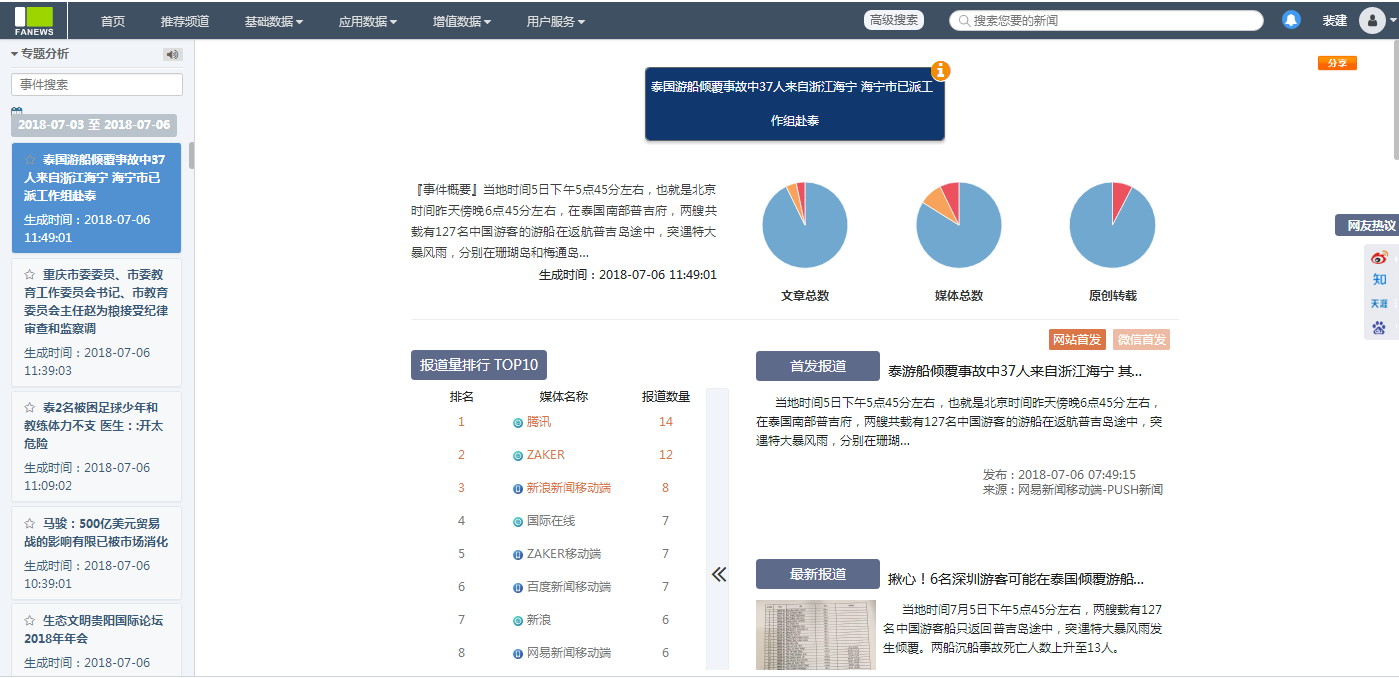
Task: Toggle the 网站首发 filter button
Action: tap(1077, 340)
